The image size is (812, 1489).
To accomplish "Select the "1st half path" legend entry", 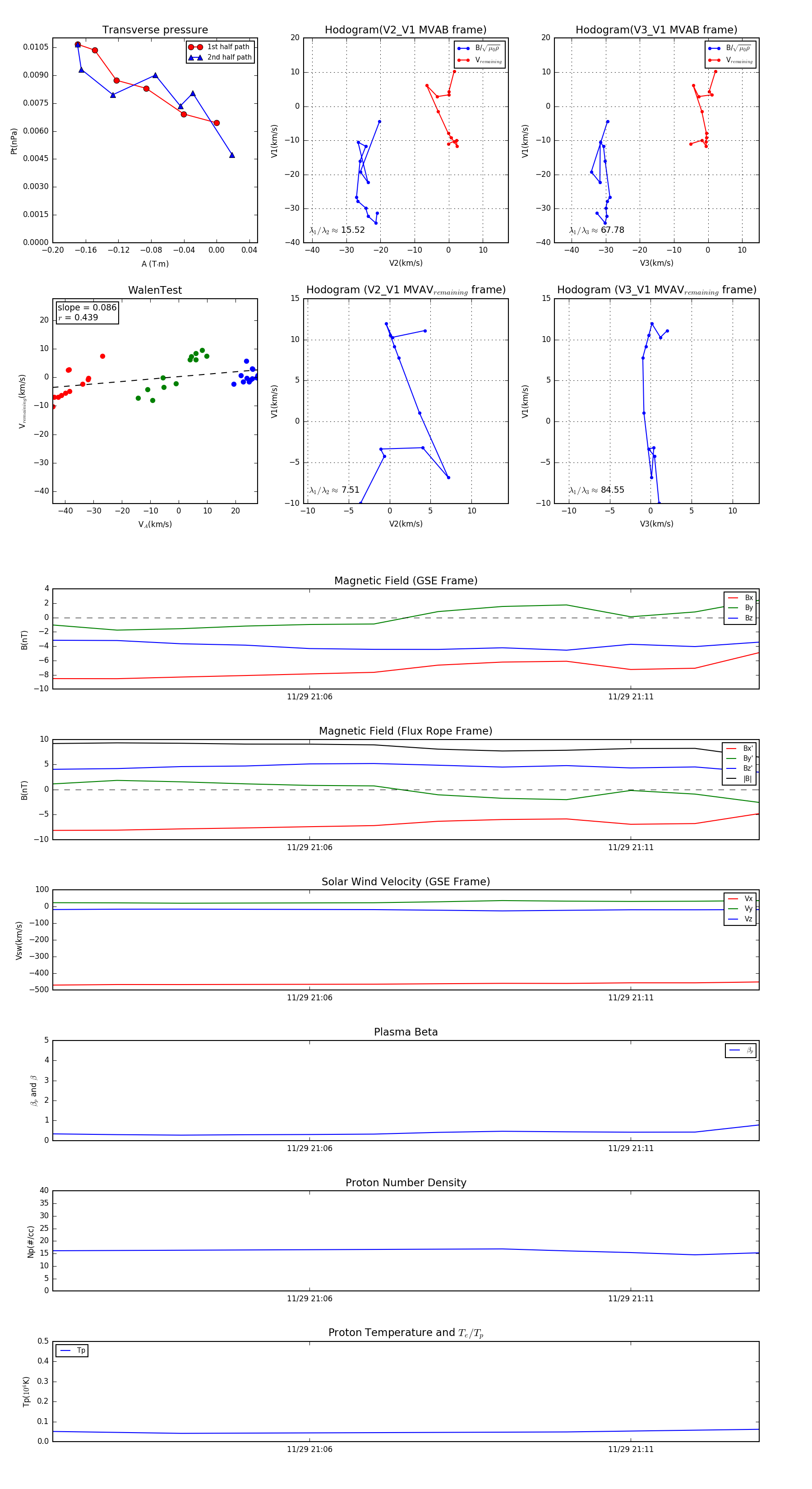I will tap(220, 47).
